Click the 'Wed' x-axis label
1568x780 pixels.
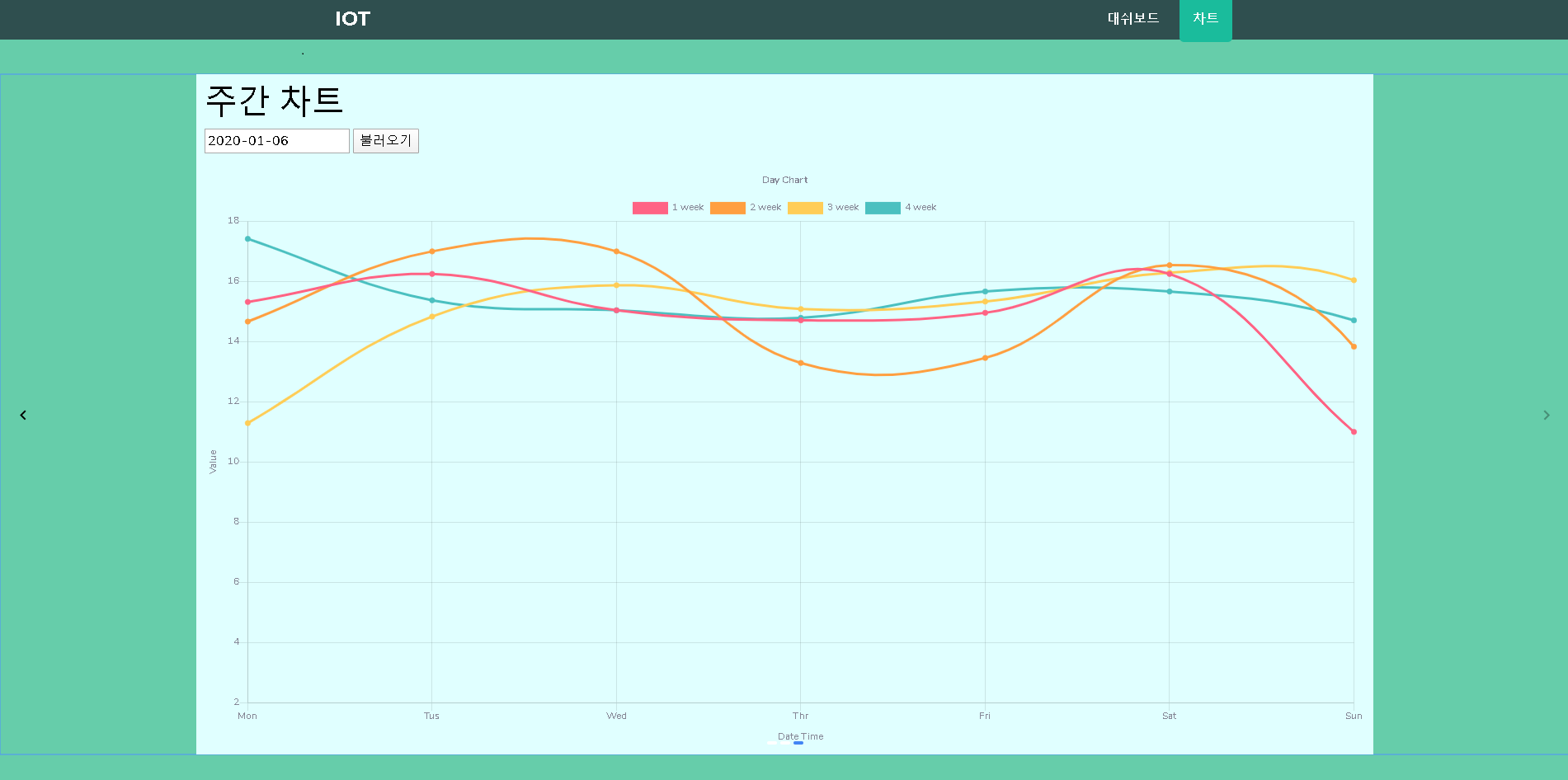(616, 716)
